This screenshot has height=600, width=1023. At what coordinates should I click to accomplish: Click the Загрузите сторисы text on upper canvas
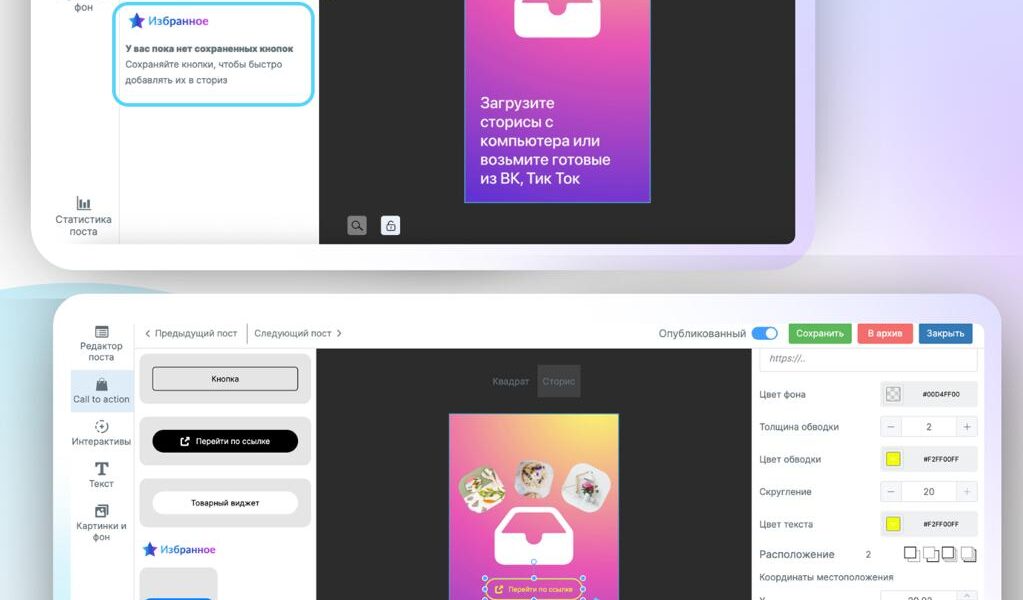pyautogui.click(x=545, y=141)
